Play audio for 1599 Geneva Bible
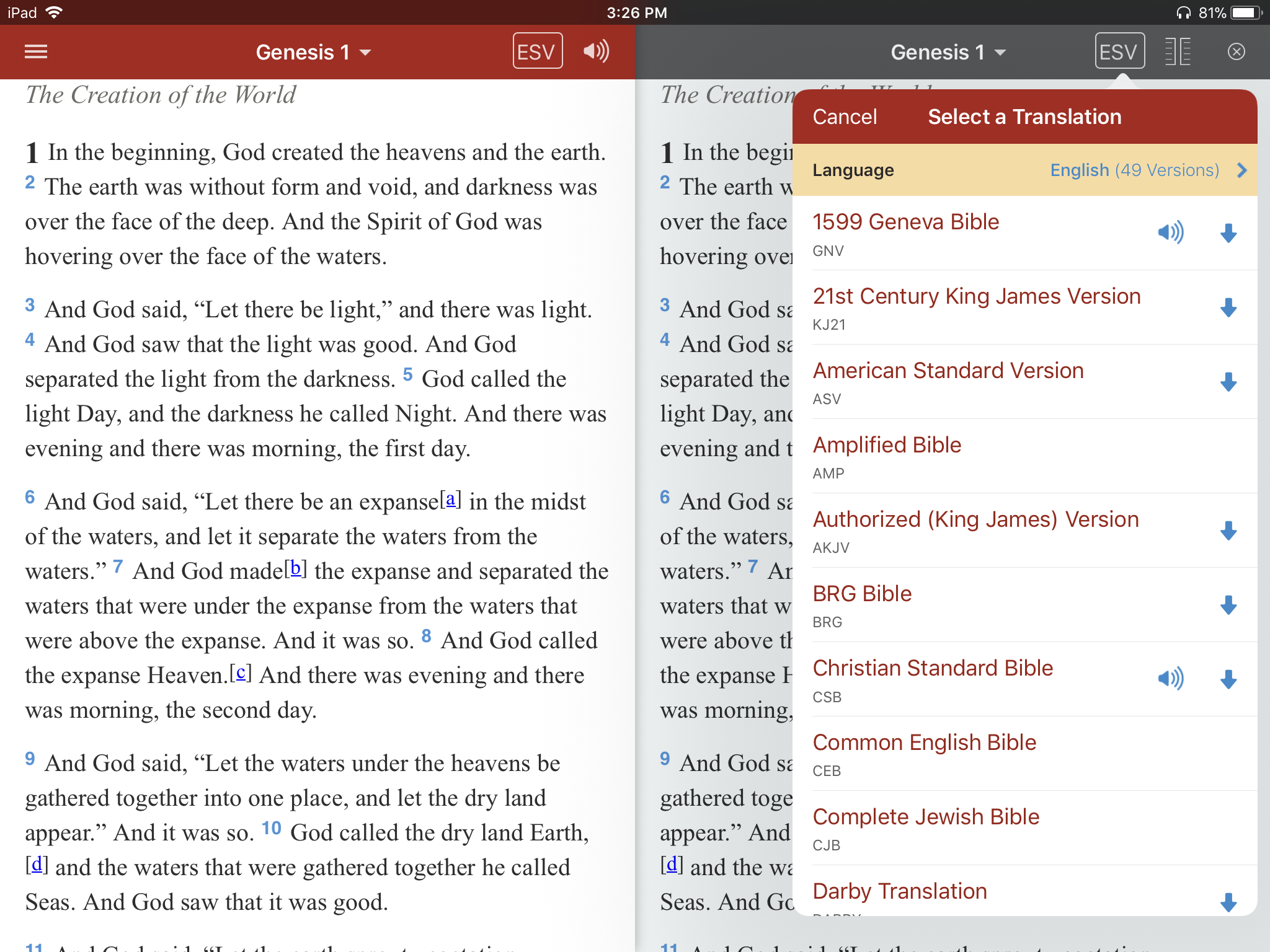The height and width of the screenshot is (952, 1270). pos(1170,233)
